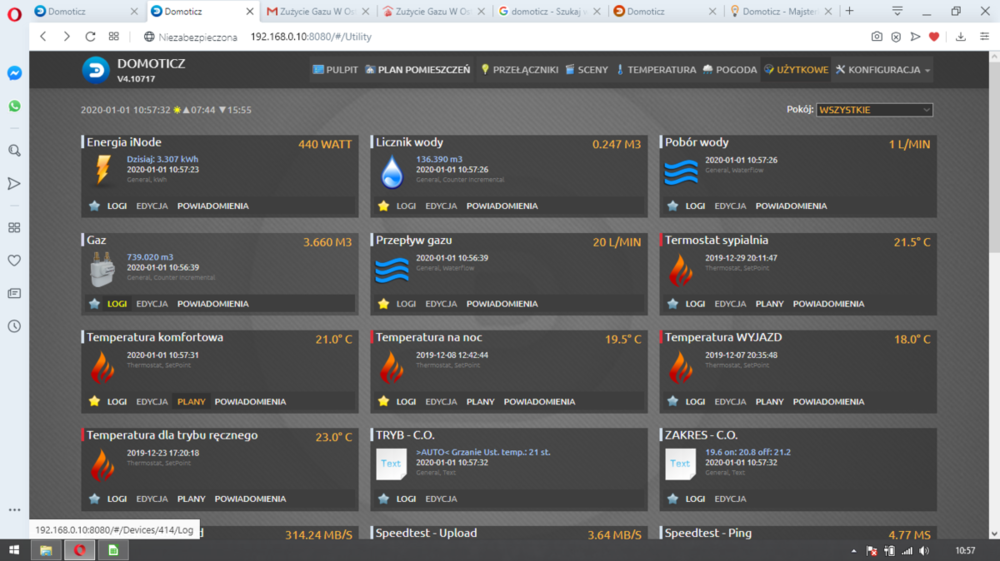Click the gas meter icon in Gaz
This screenshot has height=561, width=1000.
coord(102,270)
